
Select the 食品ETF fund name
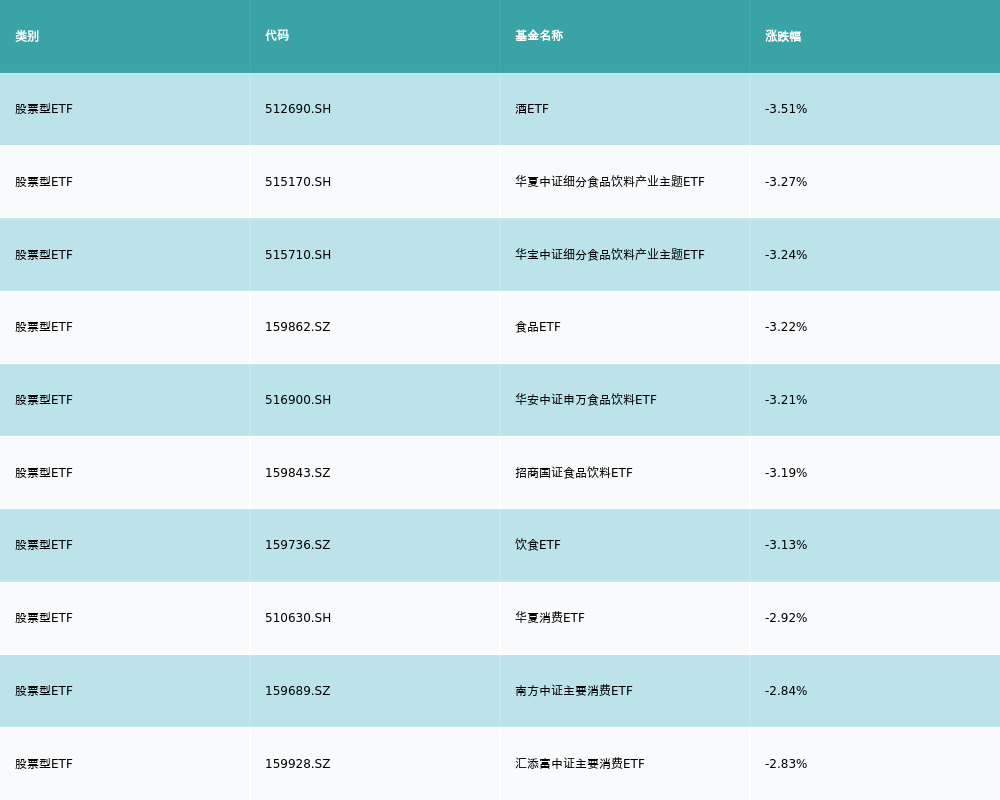click(538, 327)
